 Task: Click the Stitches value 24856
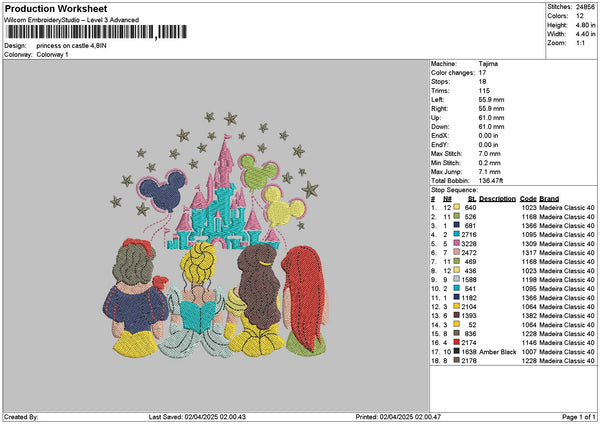coord(585,7)
